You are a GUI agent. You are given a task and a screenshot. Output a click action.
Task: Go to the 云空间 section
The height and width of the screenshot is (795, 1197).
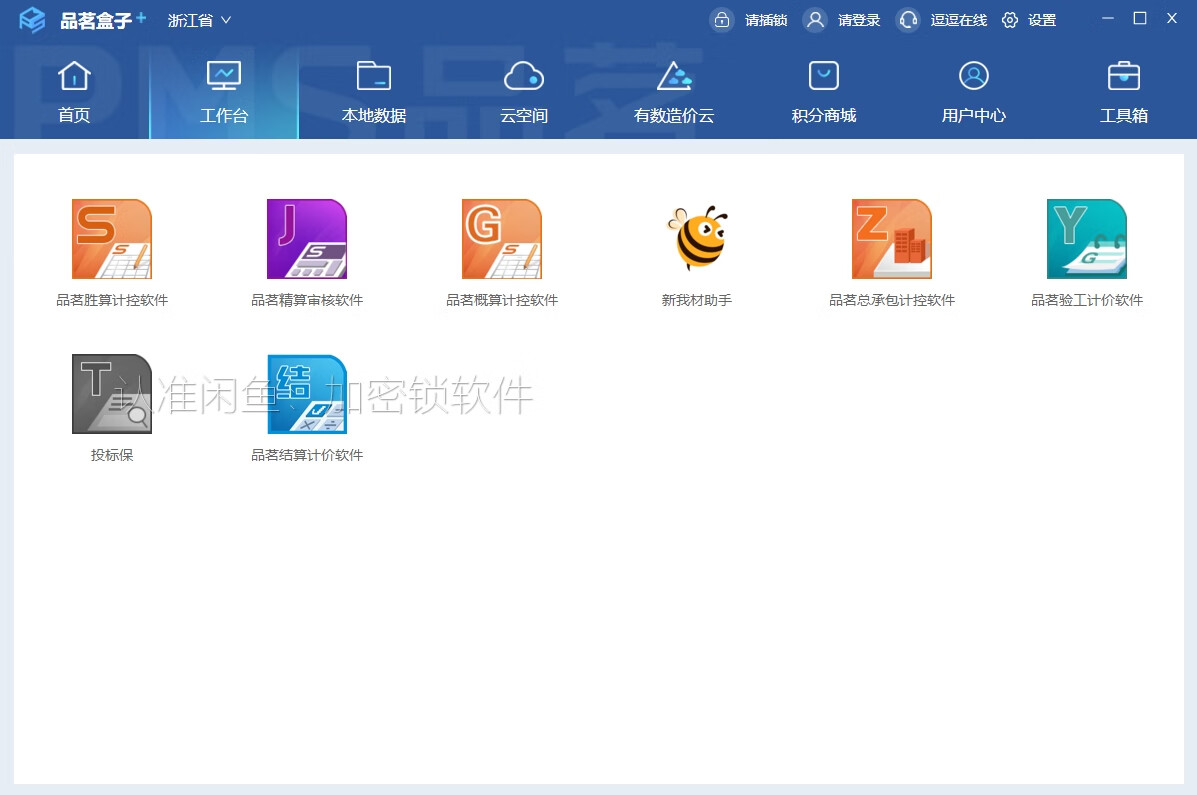tap(523, 90)
